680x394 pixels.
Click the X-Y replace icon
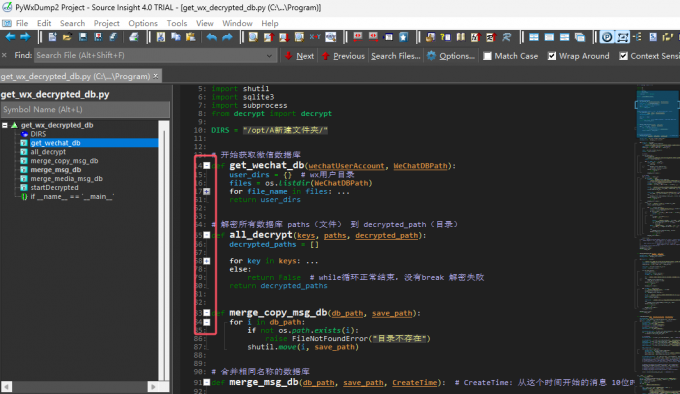coord(315,37)
